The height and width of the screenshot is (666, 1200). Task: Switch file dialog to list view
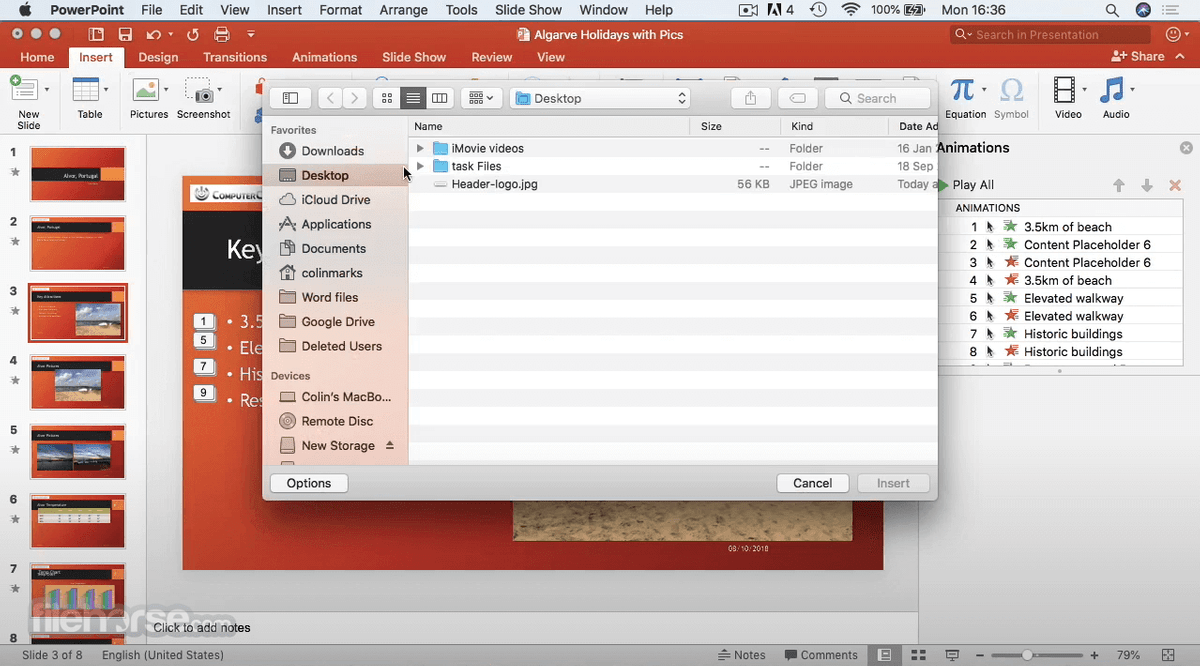tap(413, 98)
